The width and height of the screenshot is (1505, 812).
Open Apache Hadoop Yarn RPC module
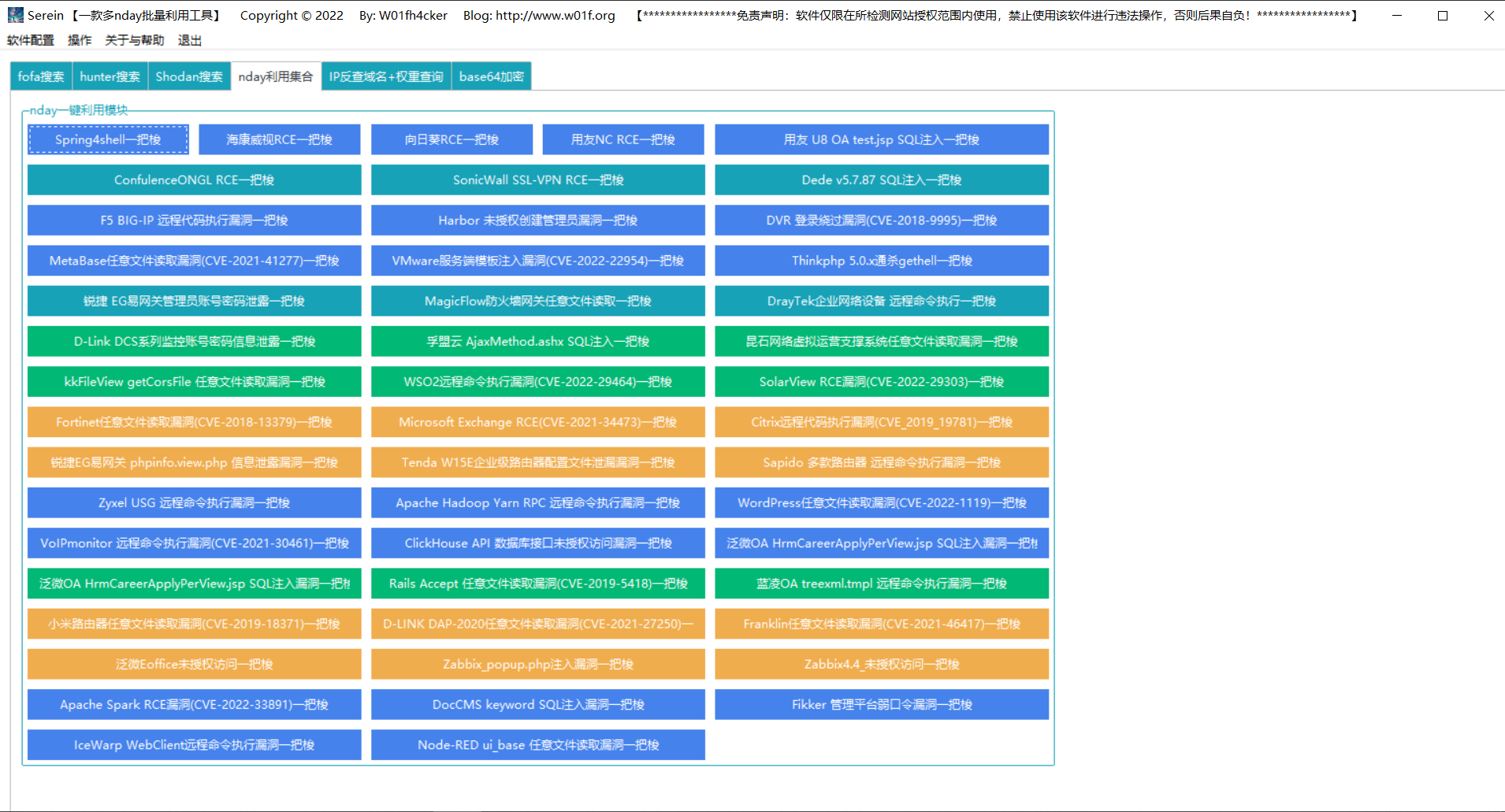click(538, 502)
